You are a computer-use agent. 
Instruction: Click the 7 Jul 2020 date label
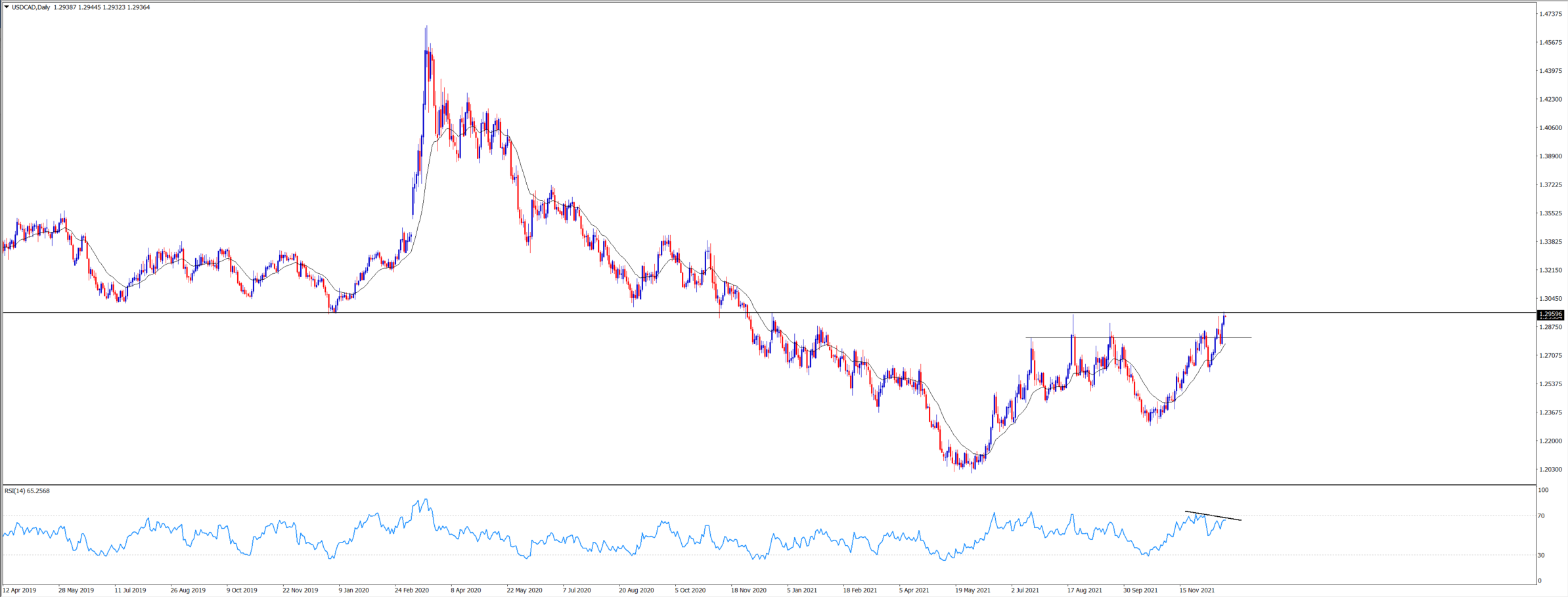coord(577,590)
